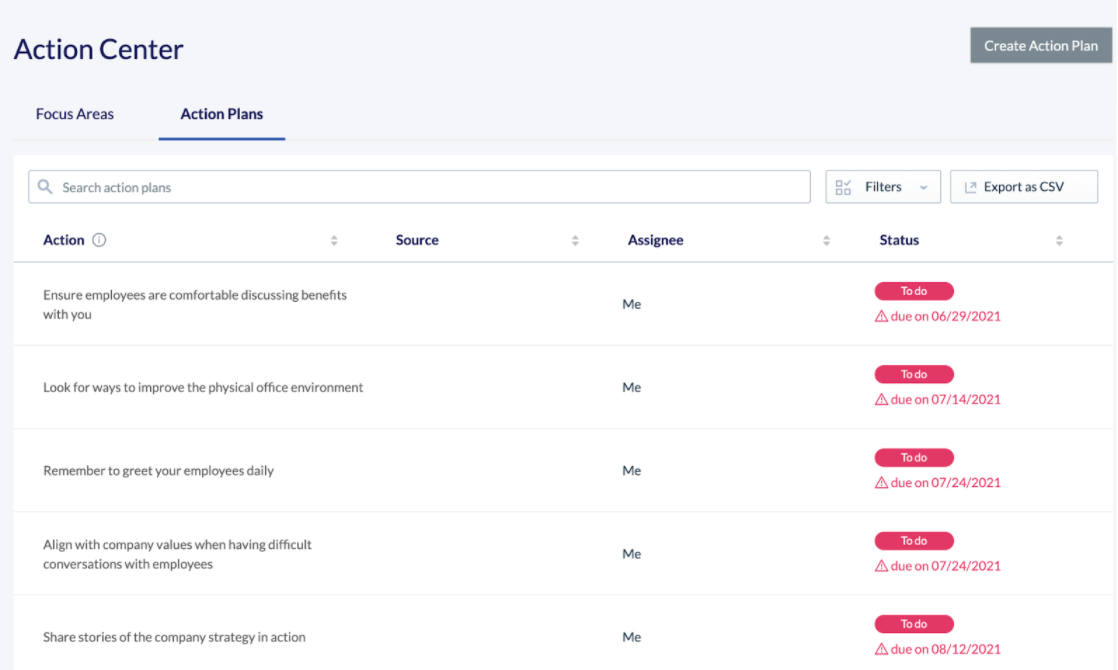Click Me assignee in benefits row
1118x670 pixels.
pos(632,304)
